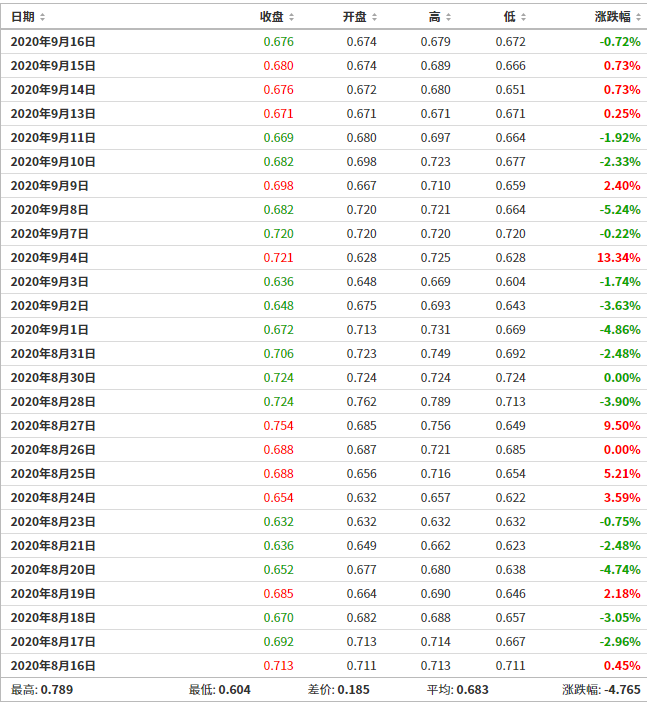Select the date cell 2020年9月13日
This screenshot has width=647, height=704.
(x=53, y=114)
